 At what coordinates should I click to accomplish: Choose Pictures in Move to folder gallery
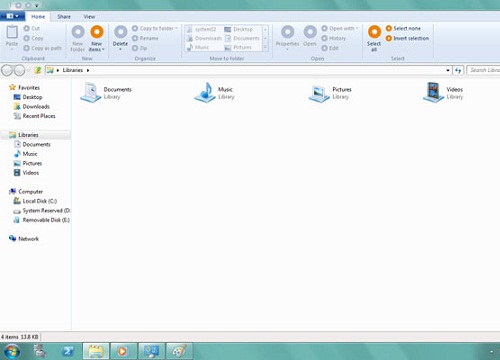pyautogui.click(x=238, y=47)
